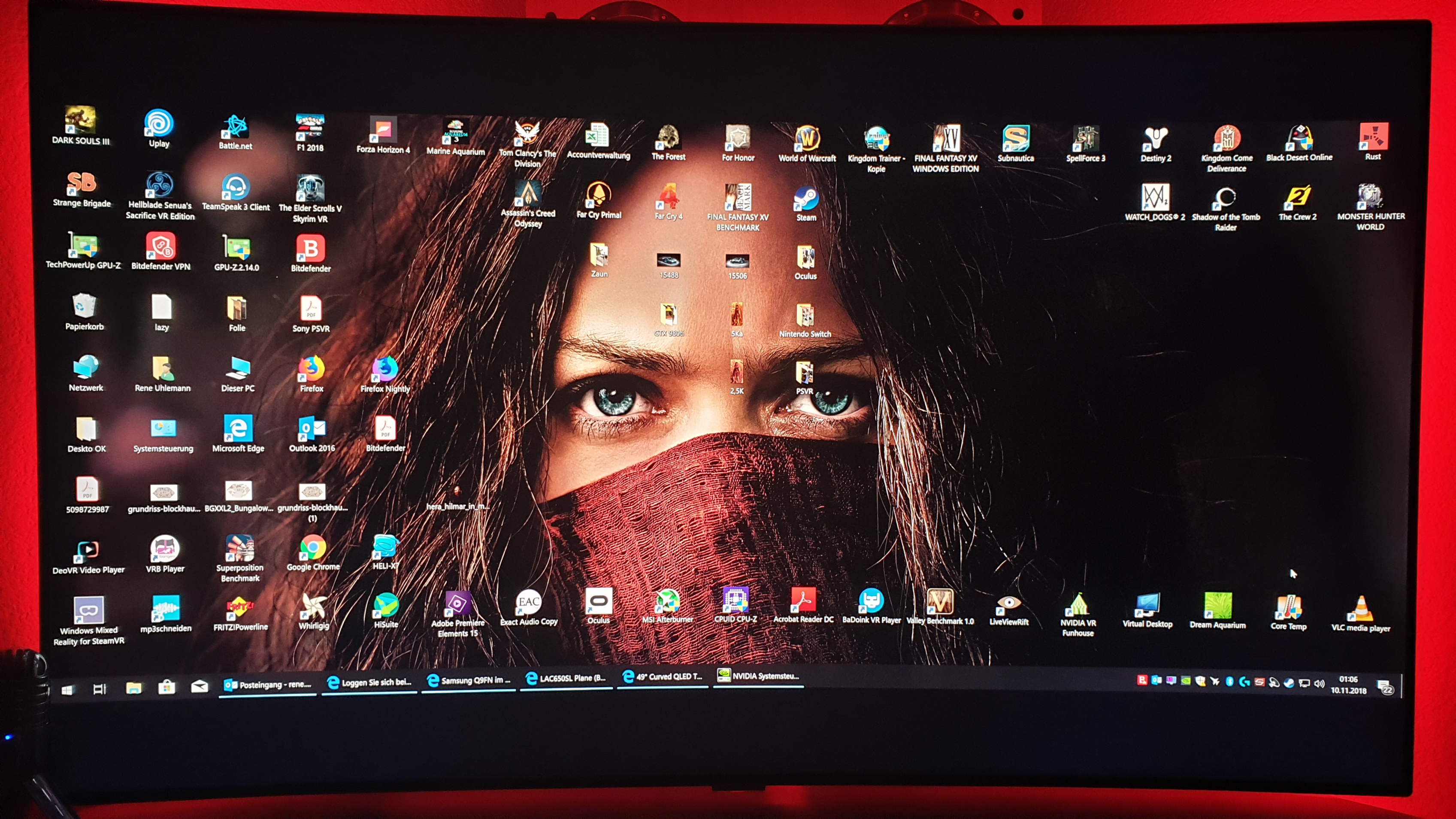The height and width of the screenshot is (819, 1456).
Task: Open the Nintendo Switch folder
Action: [805, 321]
